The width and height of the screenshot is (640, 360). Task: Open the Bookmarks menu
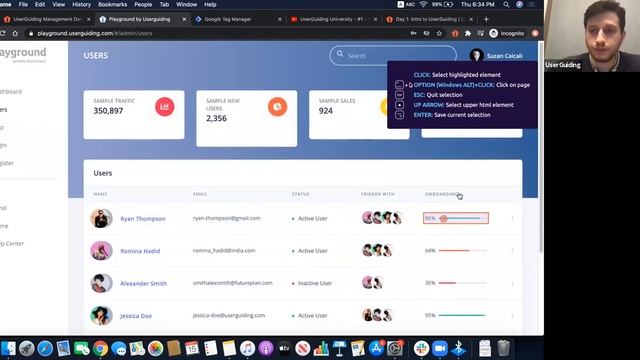point(113,4)
